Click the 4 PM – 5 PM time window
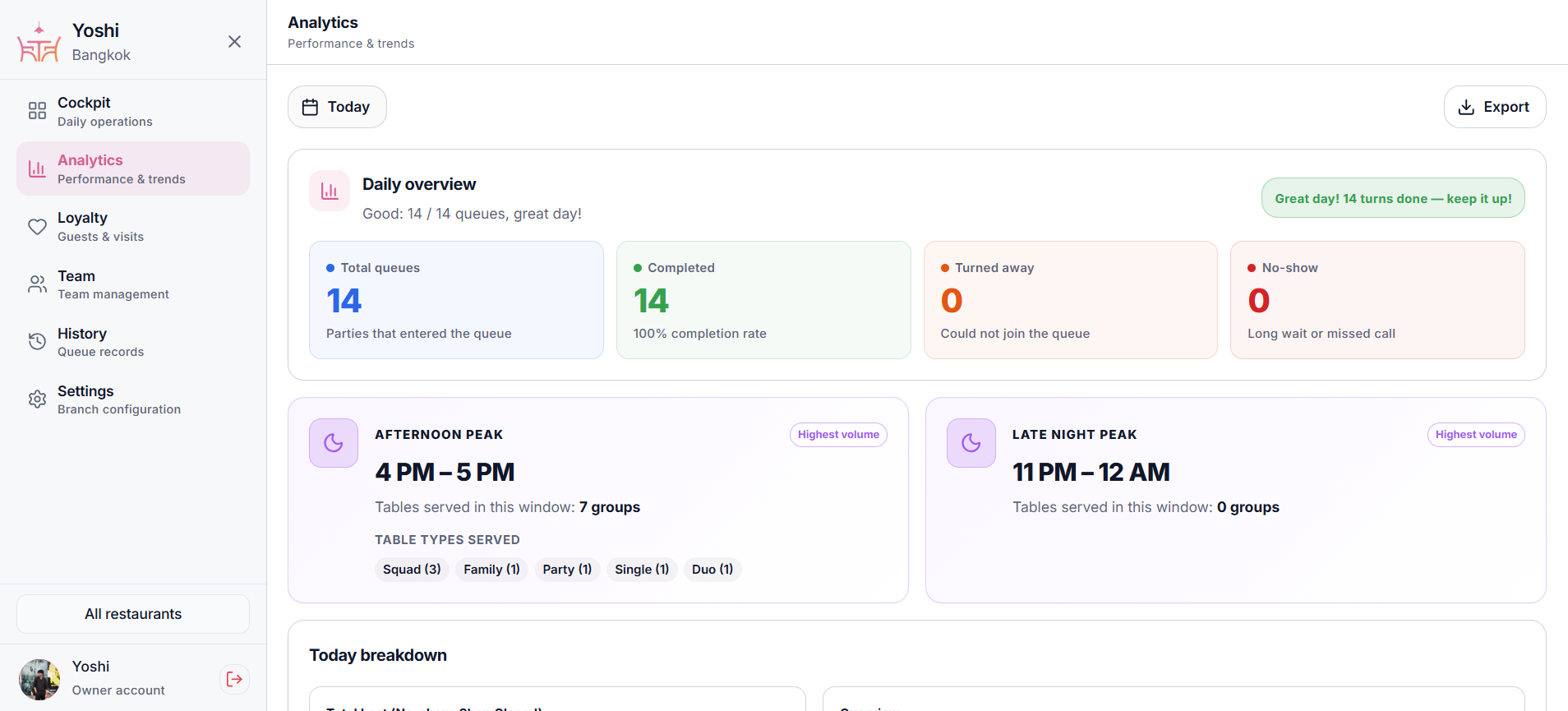Image resolution: width=1568 pixels, height=711 pixels. 445,472
